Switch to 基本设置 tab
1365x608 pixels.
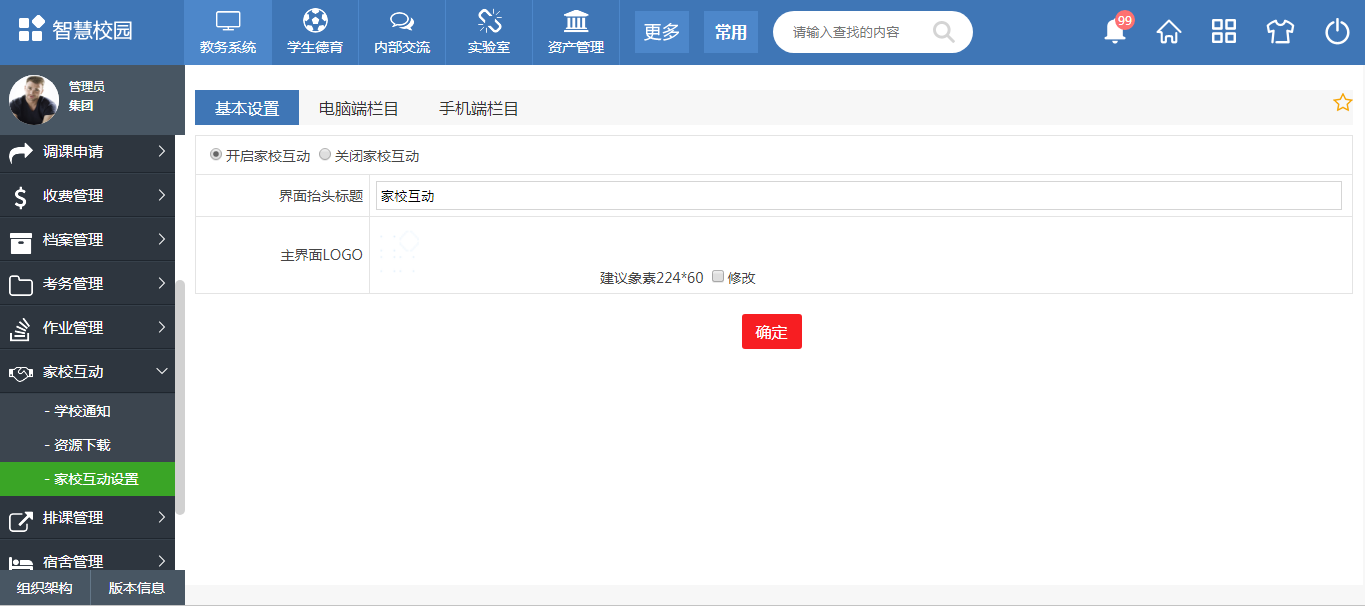click(x=247, y=108)
